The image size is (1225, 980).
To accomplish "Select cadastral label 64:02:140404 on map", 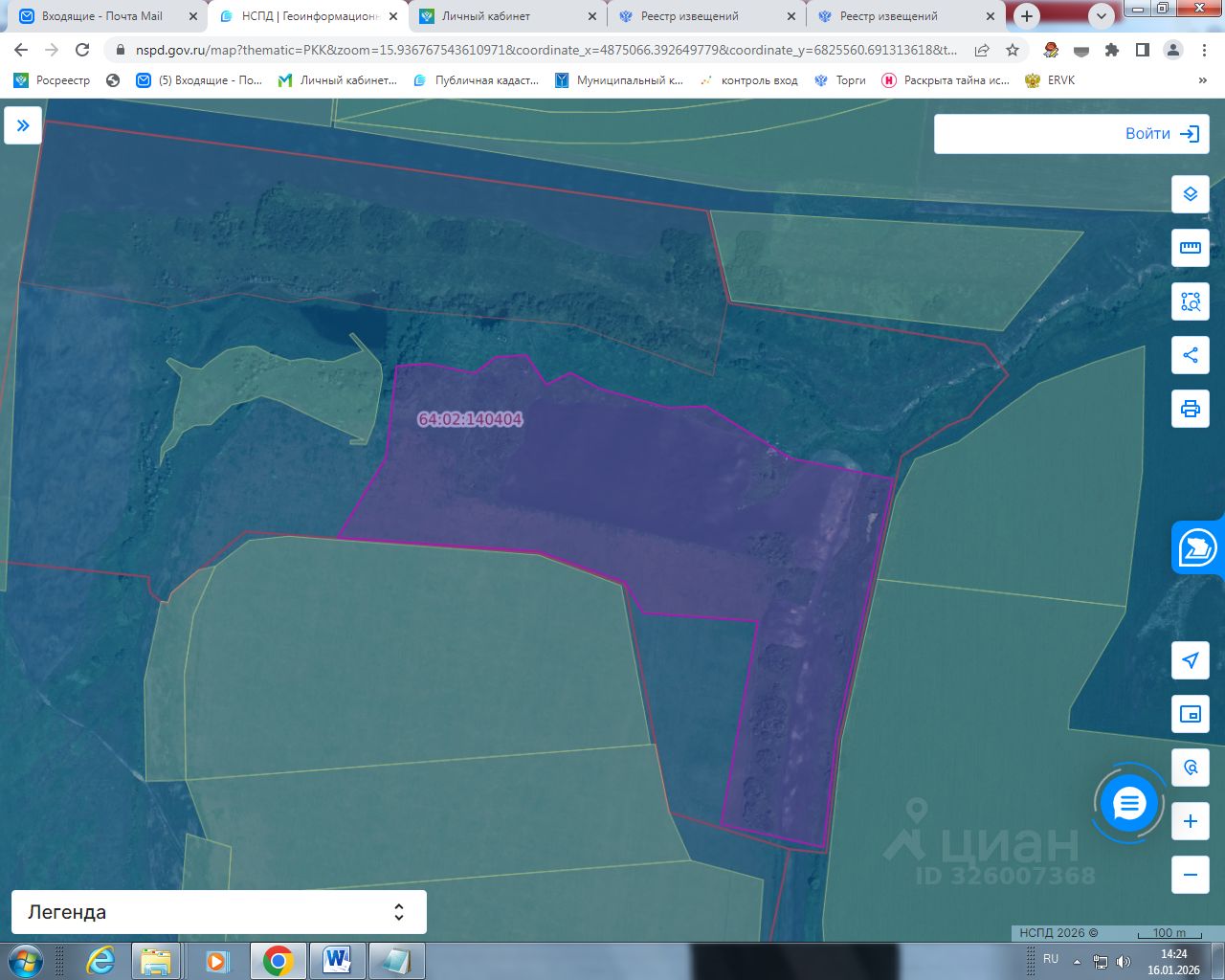I will (x=470, y=419).
